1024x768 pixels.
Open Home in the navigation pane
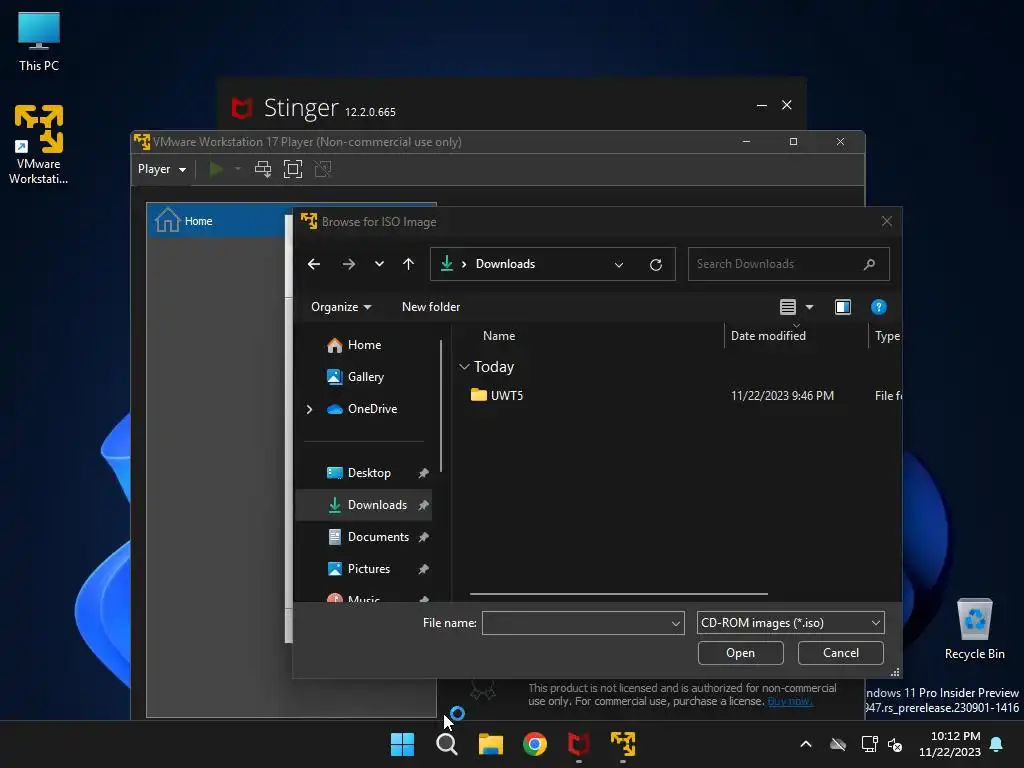pos(364,345)
